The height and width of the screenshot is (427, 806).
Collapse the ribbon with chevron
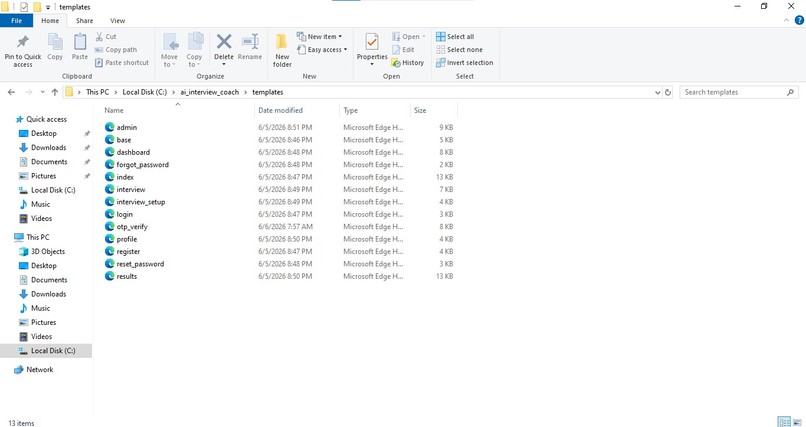(x=786, y=21)
